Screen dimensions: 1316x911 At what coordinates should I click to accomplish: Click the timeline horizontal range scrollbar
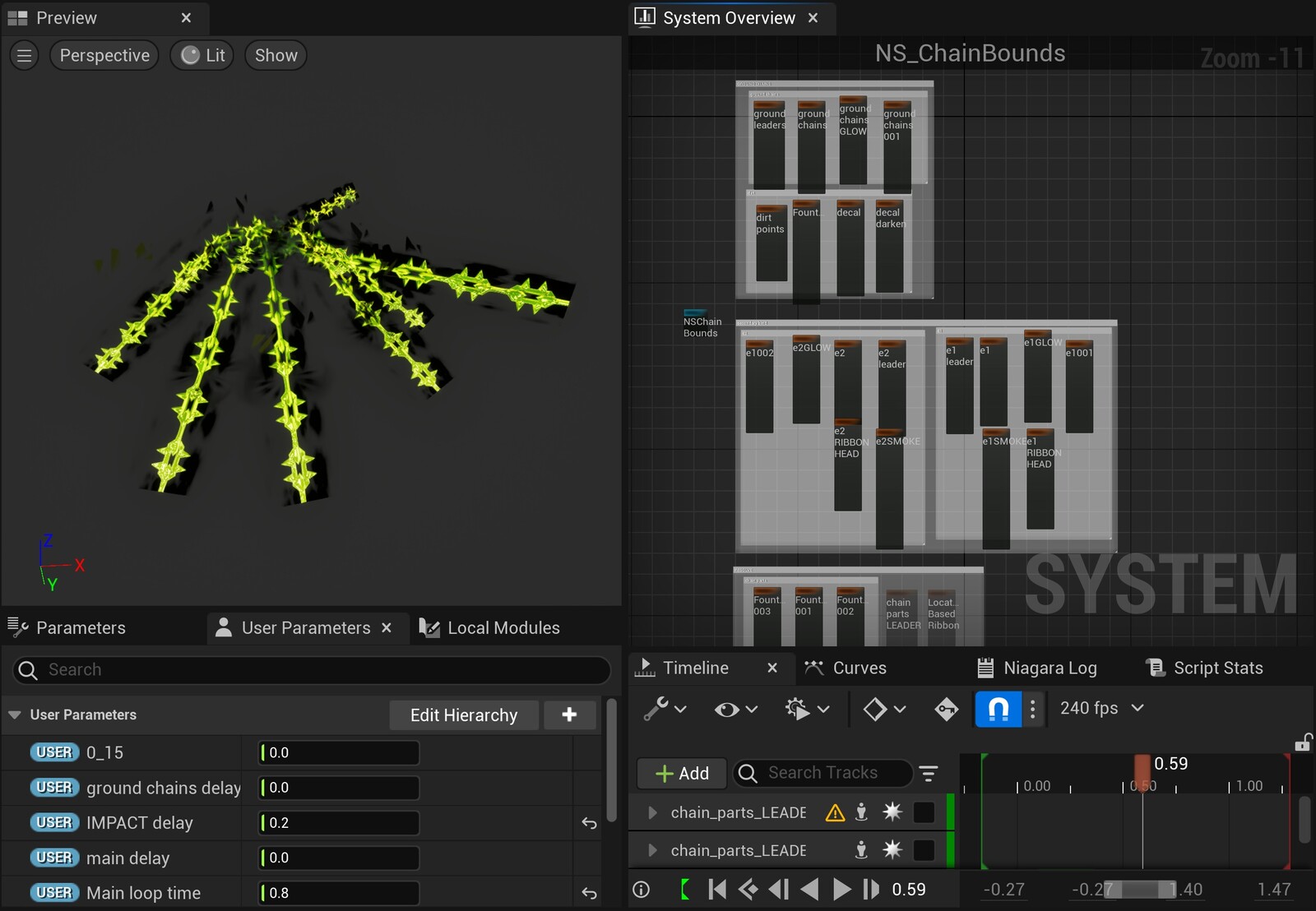tap(1141, 890)
